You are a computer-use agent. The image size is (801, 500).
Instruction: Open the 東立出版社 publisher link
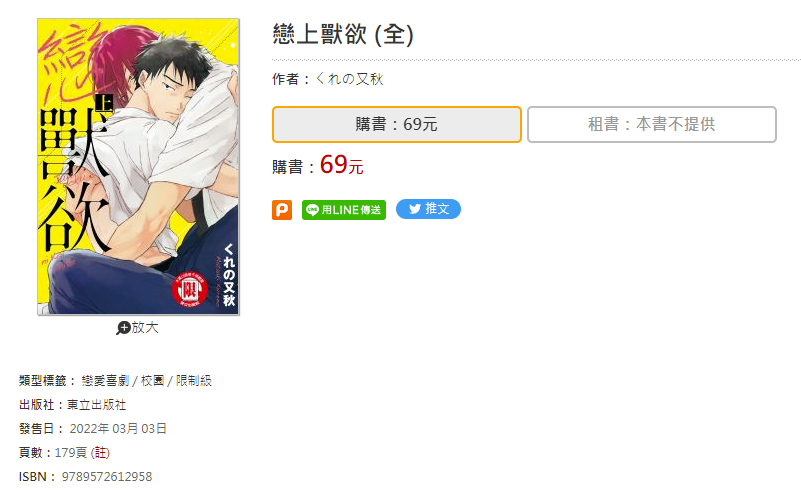click(97, 404)
